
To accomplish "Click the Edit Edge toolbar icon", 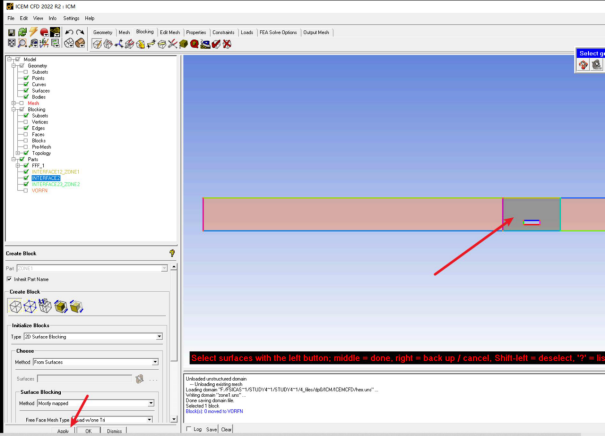I will (172, 44).
